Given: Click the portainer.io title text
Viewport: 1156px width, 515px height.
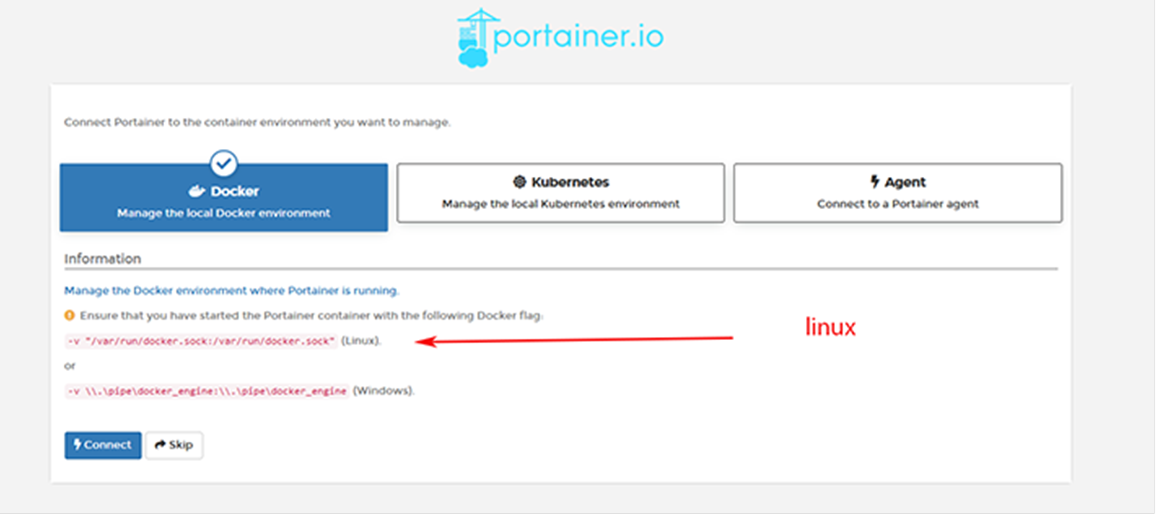Looking at the screenshot, I should (579, 37).
